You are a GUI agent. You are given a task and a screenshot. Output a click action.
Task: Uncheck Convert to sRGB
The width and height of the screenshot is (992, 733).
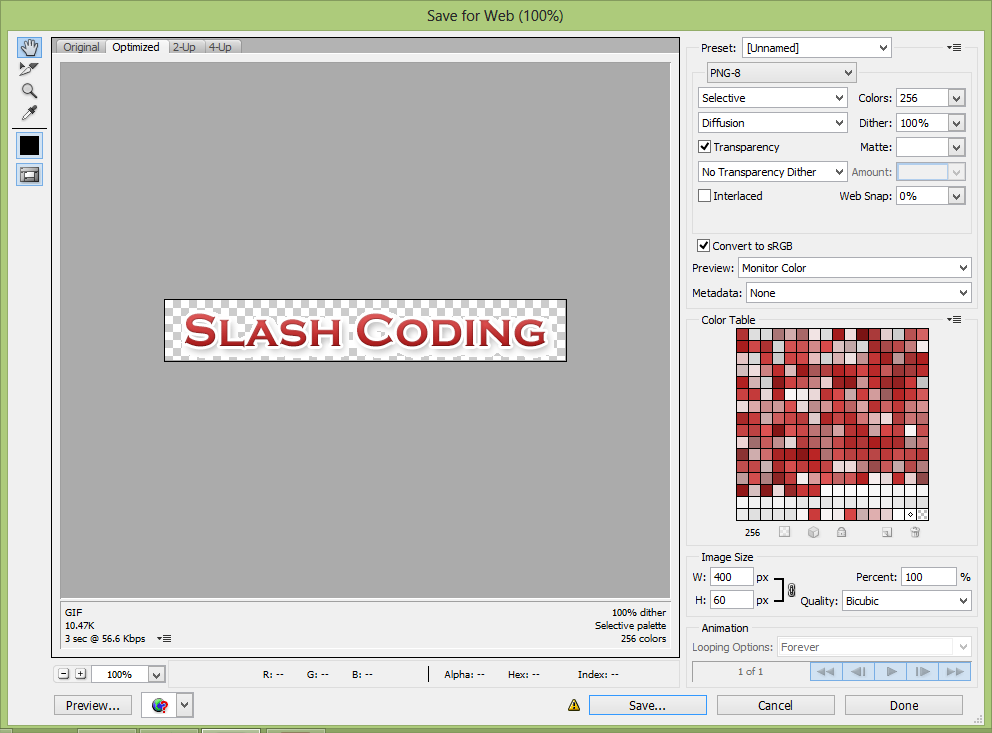[x=703, y=245]
